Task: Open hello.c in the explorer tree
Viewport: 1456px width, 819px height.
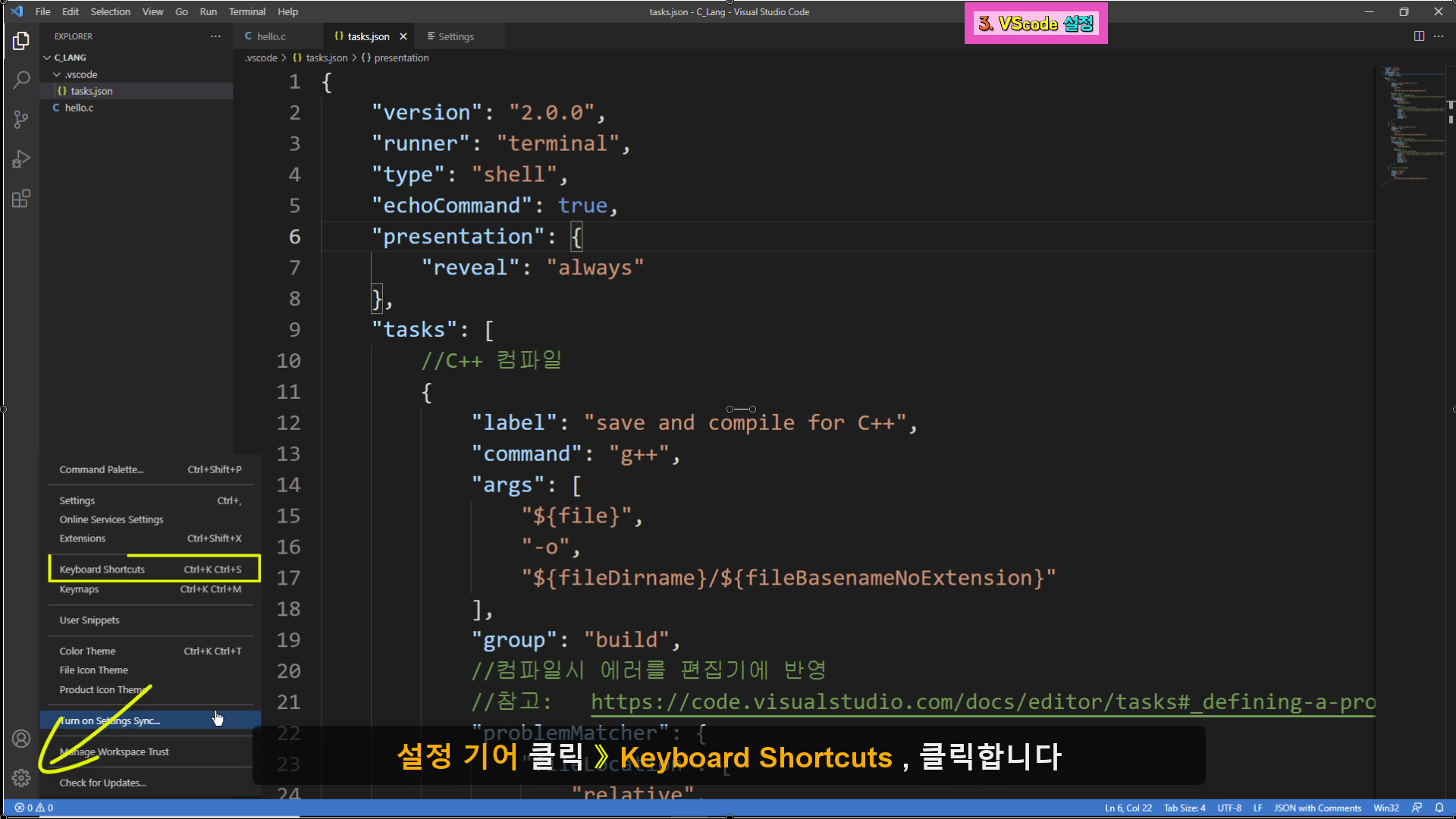Action: (79, 108)
